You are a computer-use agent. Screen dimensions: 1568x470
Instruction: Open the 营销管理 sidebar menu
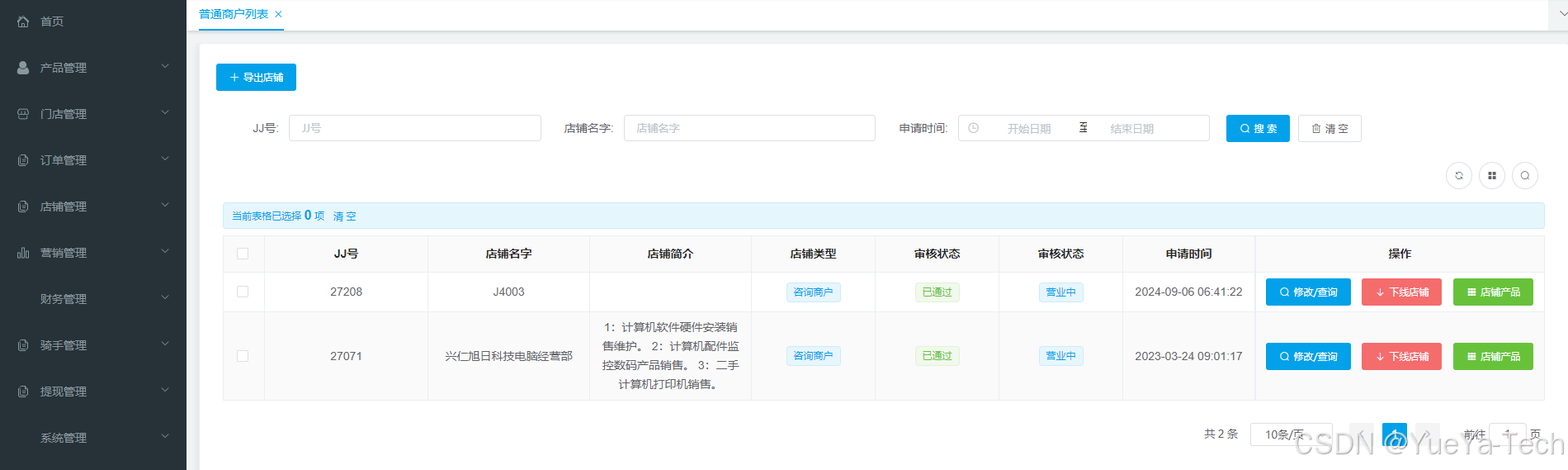pos(93,253)
